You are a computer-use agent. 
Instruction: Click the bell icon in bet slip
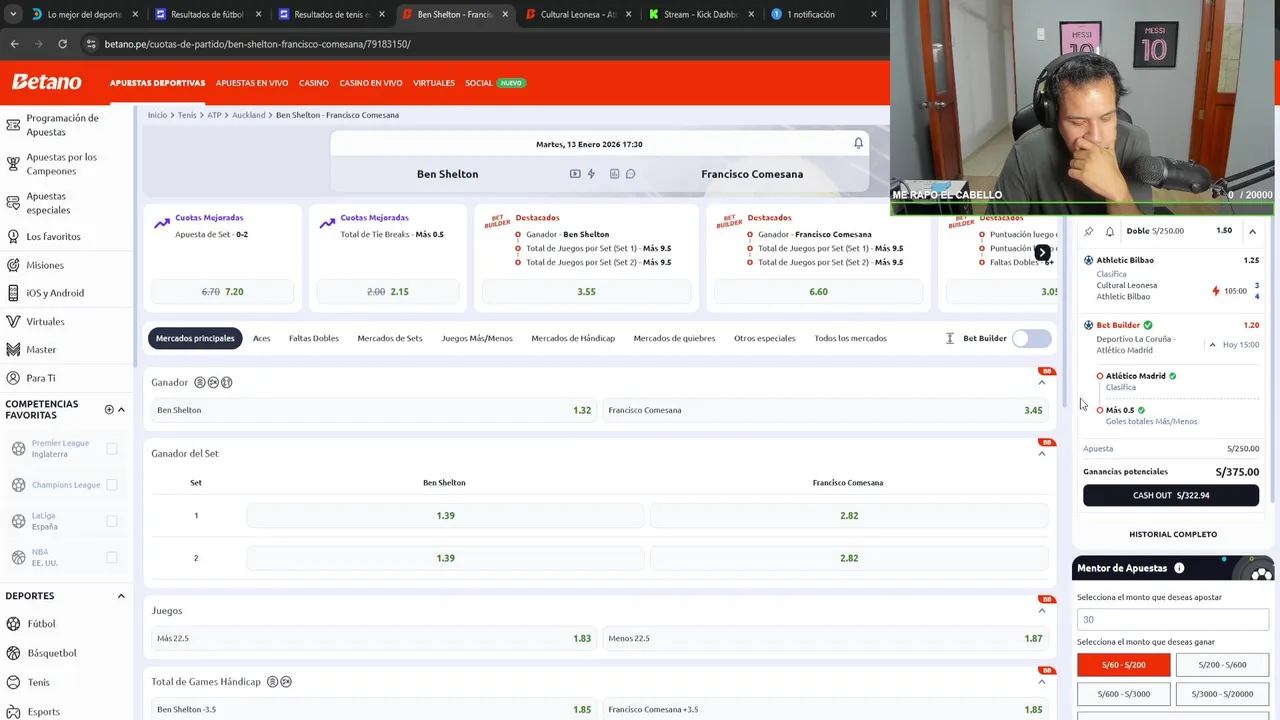(1109, 231)
